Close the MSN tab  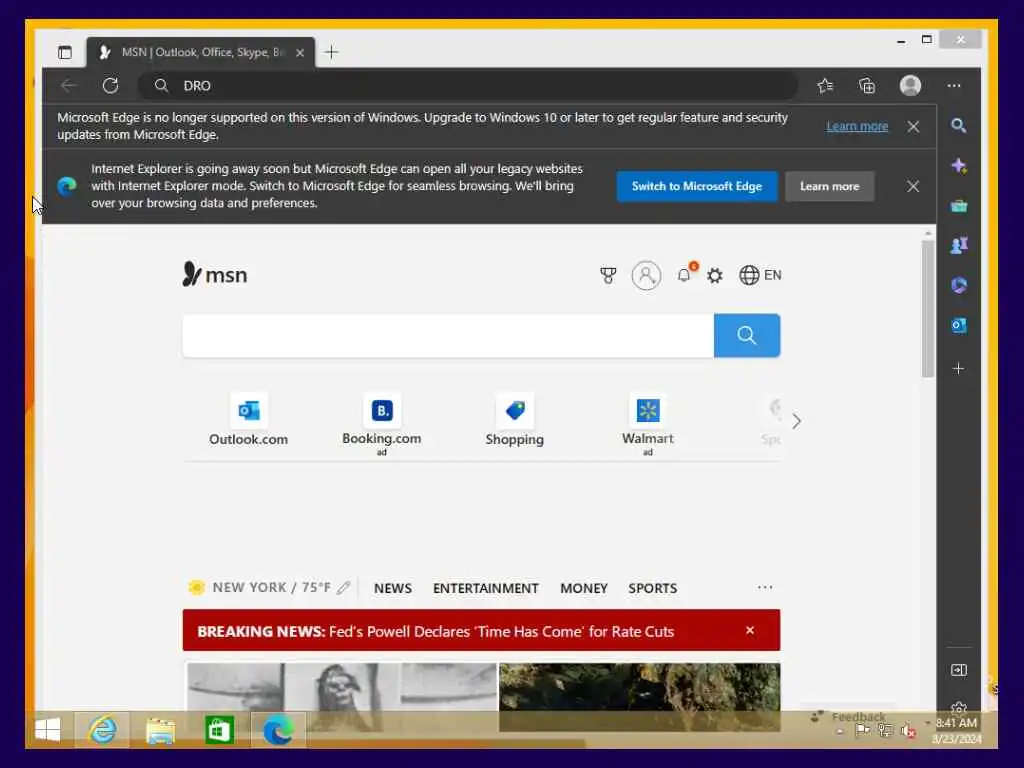tap(300, 53)
